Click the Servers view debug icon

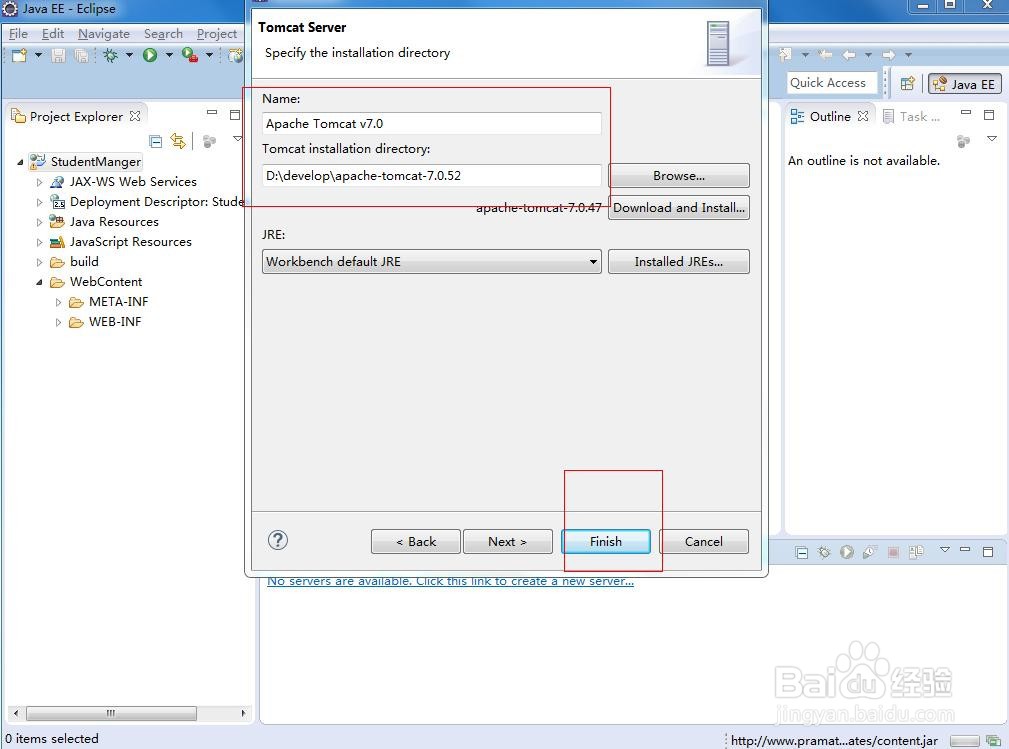coord(824,552)
